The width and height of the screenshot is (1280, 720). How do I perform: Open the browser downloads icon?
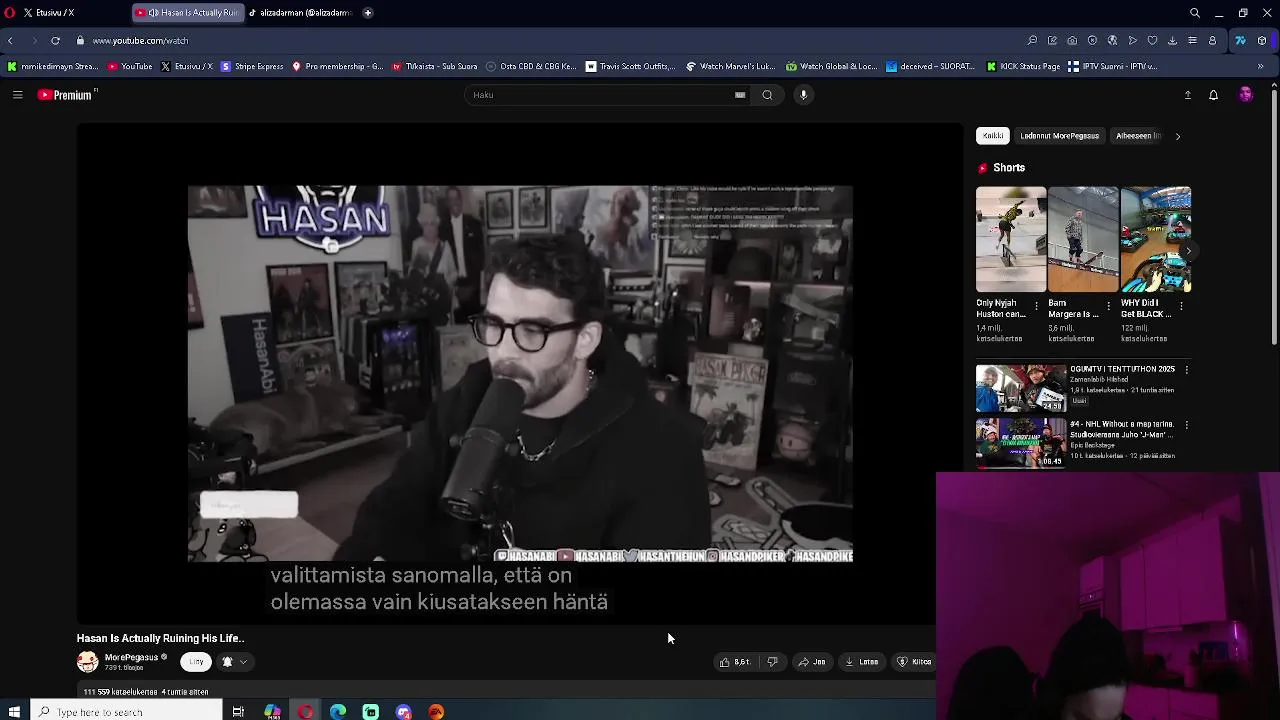click(x=1172, y=41)
